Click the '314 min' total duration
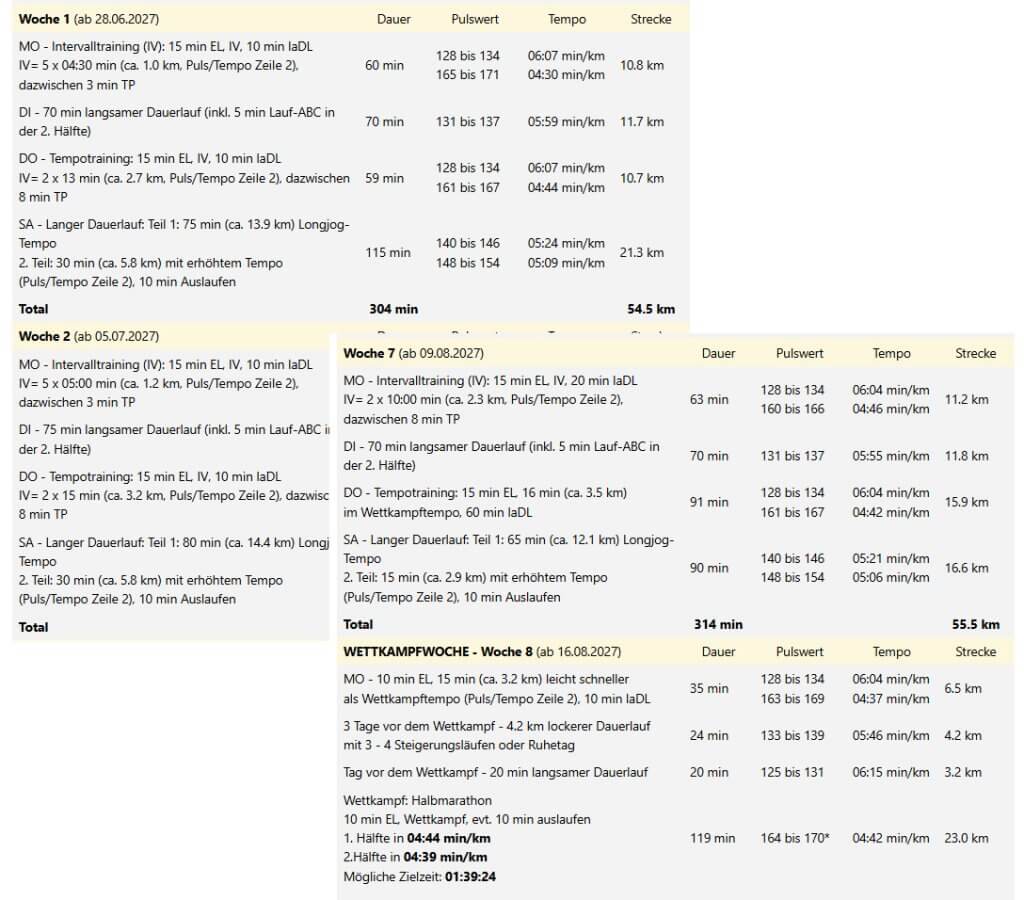 coord(718,624)
